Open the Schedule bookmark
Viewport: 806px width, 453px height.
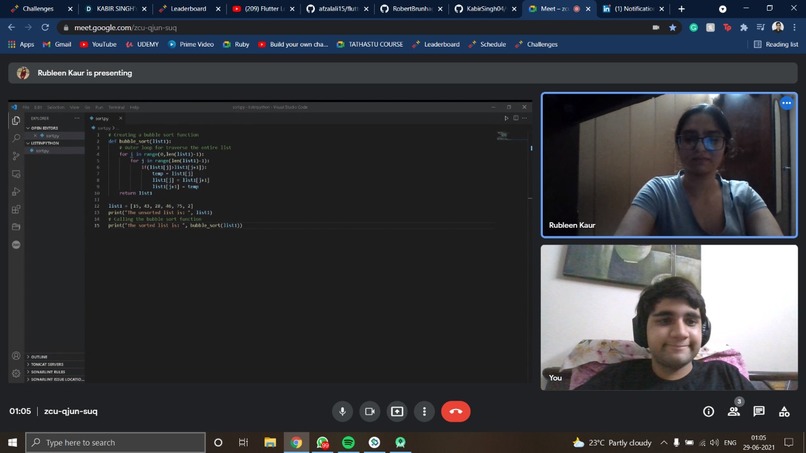click(487, 44)
